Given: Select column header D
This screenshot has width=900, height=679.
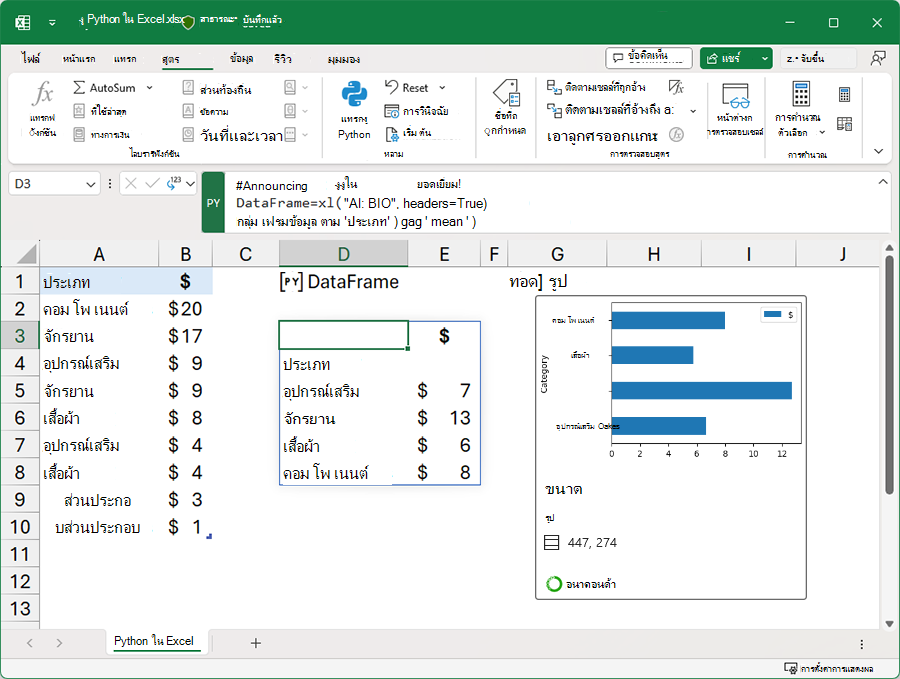Looking at the screenshot, I should click(343, 254).
